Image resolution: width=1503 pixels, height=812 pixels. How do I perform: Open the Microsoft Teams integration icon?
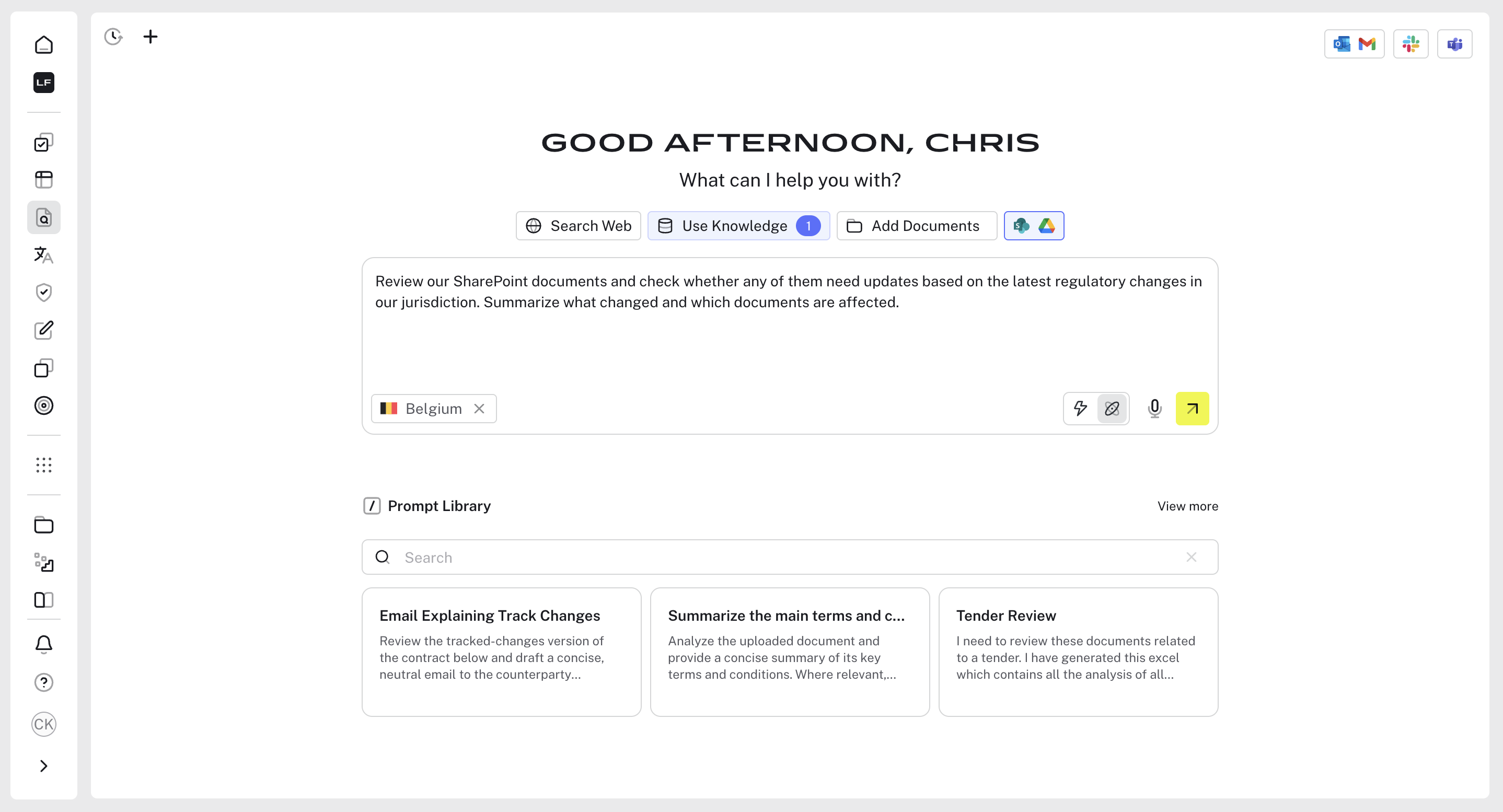click(1454, 44)
